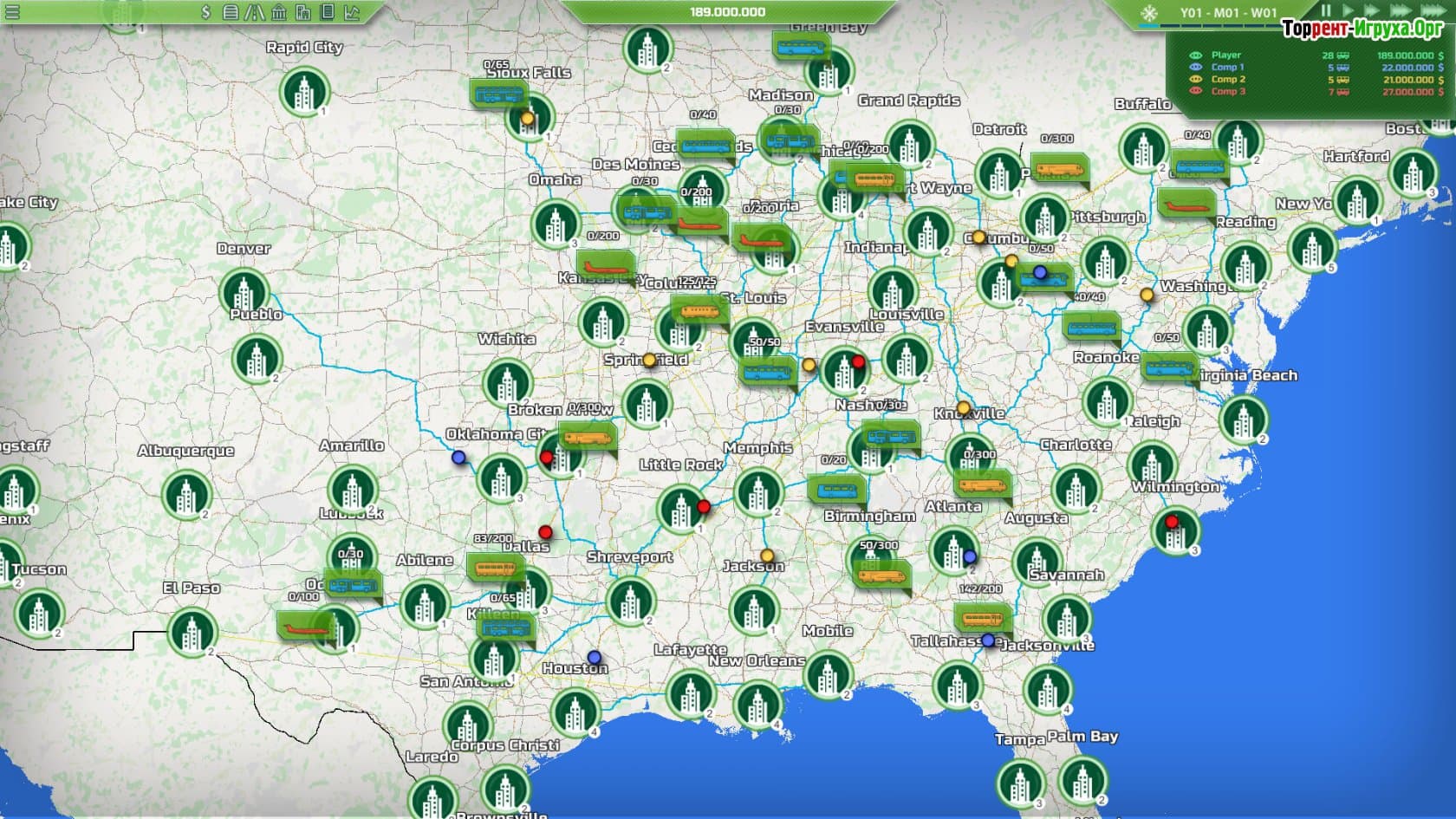The height and width of the screenshot is (819, 1456).
Task: Open the hamburger main menu
Action: point(12,12)
